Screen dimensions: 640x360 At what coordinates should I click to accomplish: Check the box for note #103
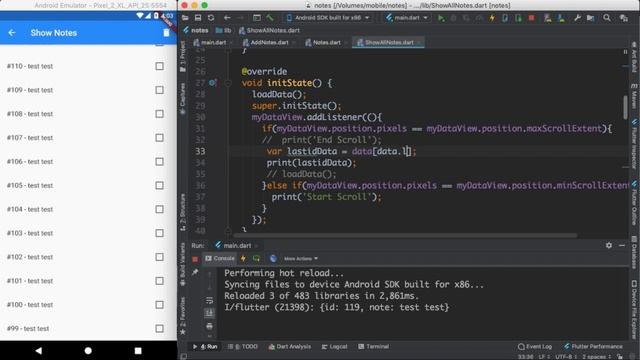pos(160,233)
